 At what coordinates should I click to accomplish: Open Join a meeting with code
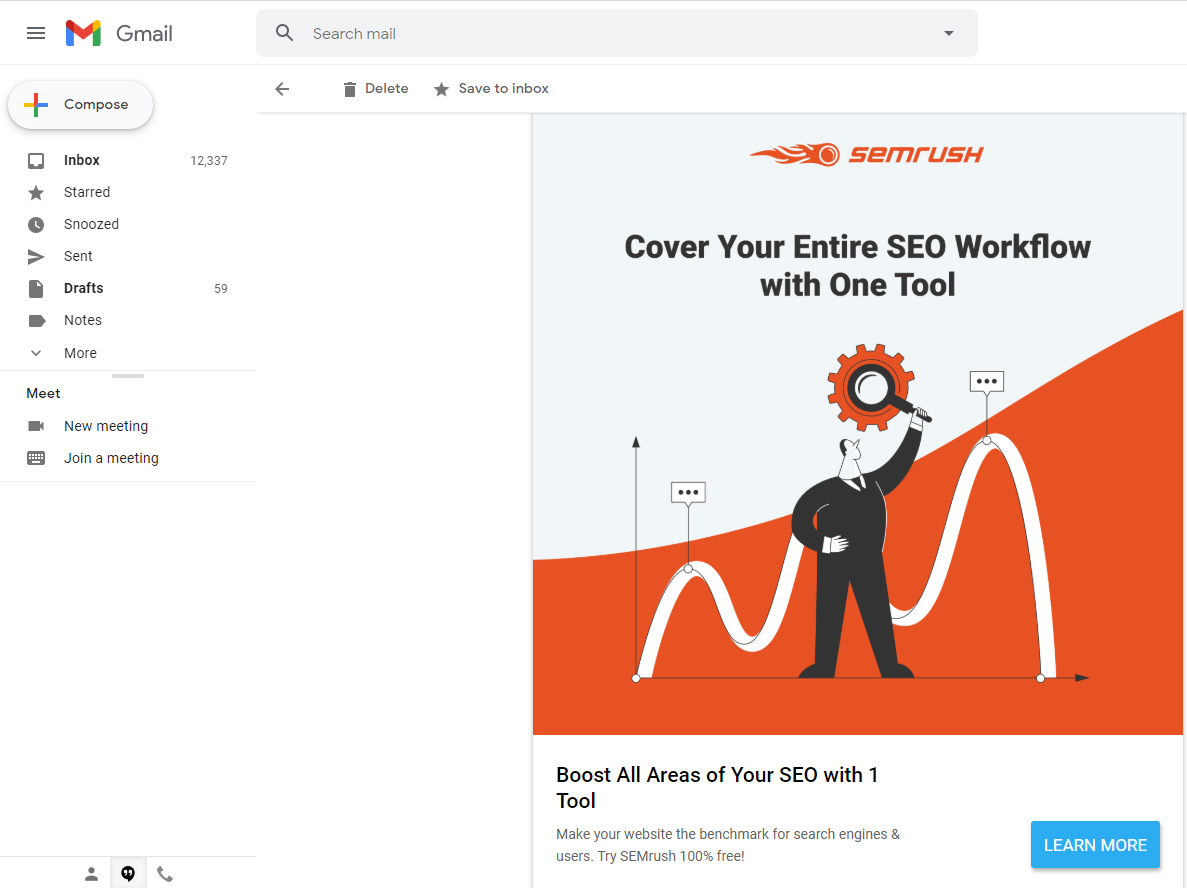[x=110, y=457]
